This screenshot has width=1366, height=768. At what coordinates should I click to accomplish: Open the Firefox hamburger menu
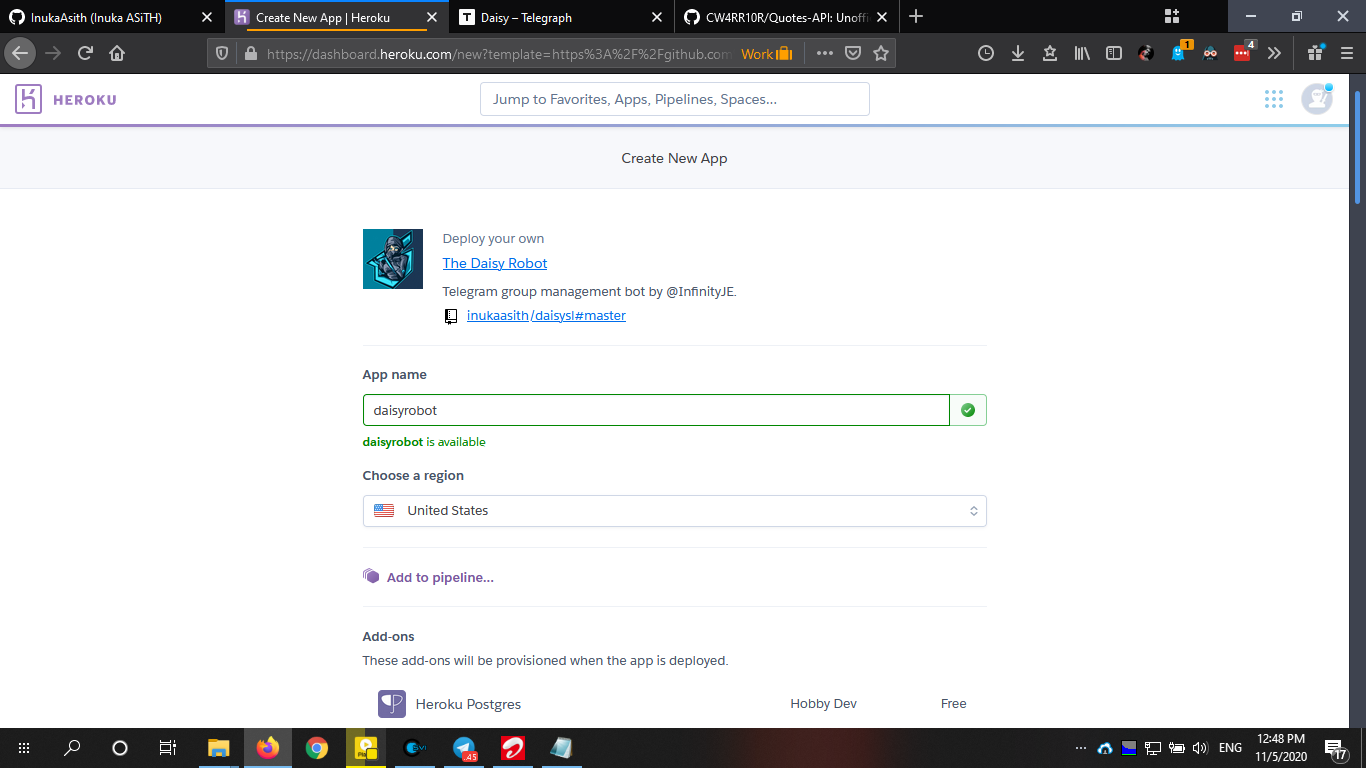[x=1346, y=53]
